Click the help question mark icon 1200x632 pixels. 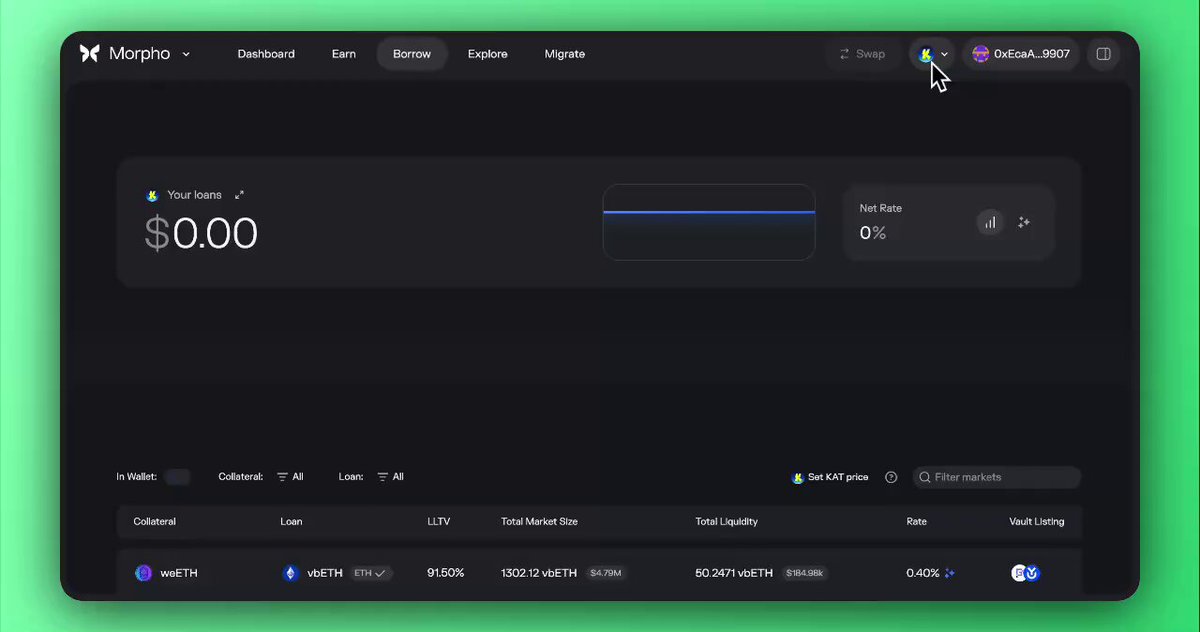click(891, 477)
